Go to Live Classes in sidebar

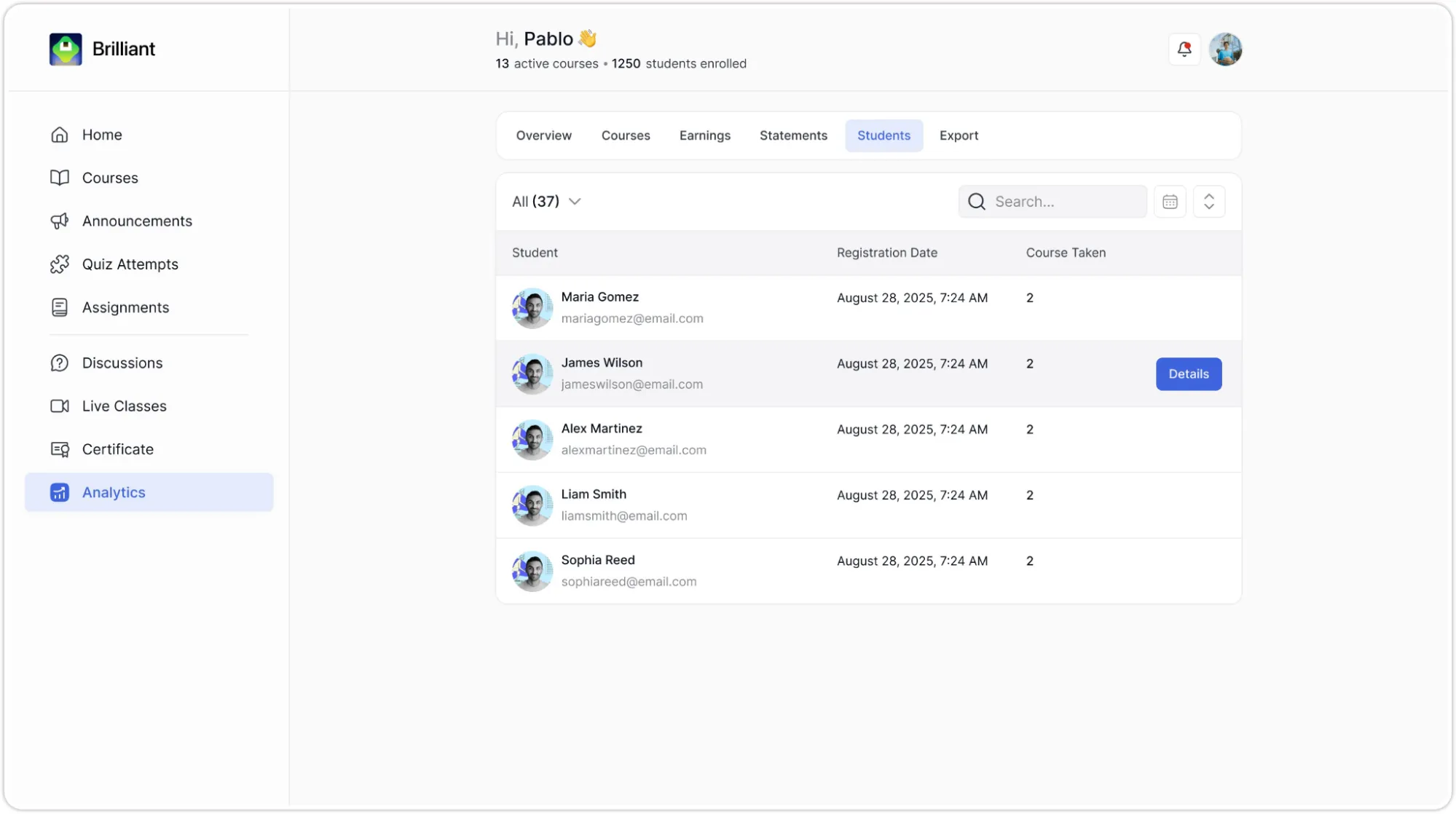pos(149,406)
